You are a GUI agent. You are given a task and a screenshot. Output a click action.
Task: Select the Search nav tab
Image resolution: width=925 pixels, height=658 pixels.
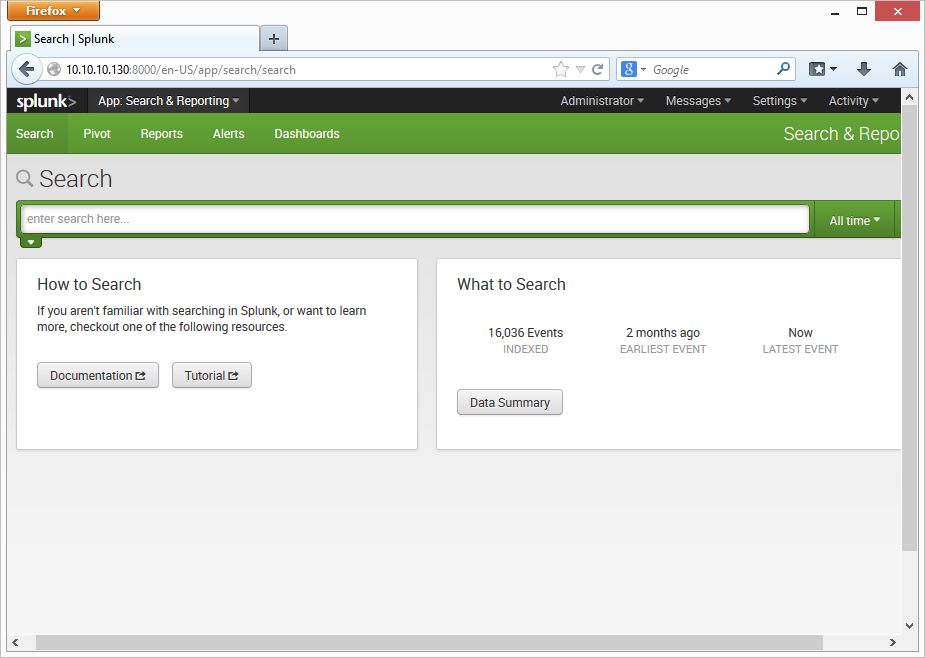pos(35,134)
